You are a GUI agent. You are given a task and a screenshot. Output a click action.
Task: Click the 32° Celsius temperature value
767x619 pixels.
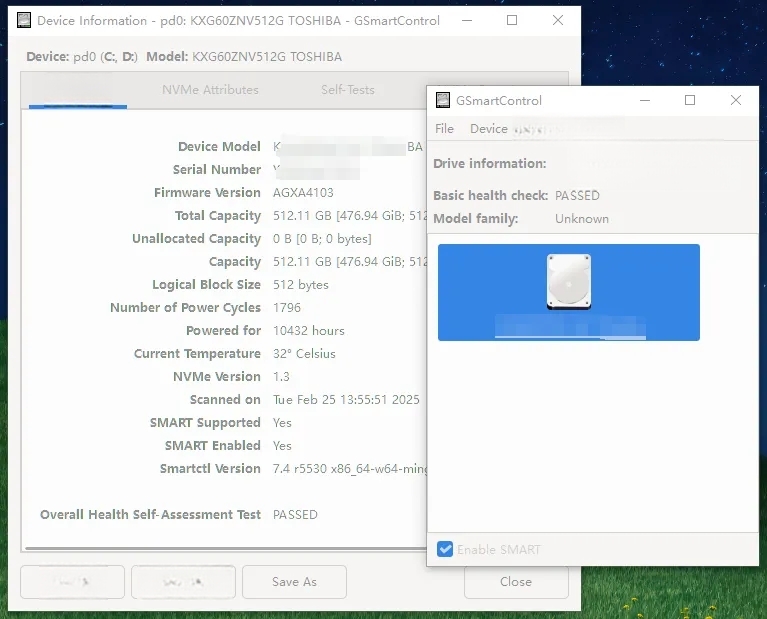tap(304, 353)
